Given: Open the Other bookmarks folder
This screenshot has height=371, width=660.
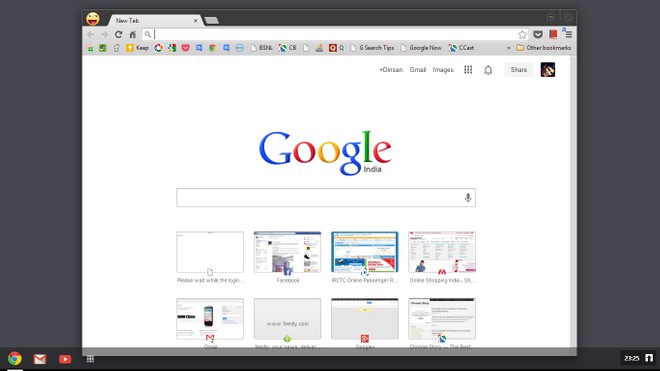Looking at the screenshot, I should click(543, 48).
